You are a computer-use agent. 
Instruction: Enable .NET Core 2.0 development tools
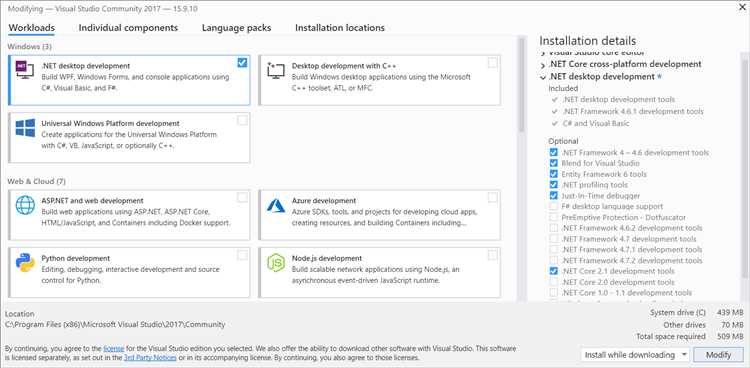tap(553, 282)
